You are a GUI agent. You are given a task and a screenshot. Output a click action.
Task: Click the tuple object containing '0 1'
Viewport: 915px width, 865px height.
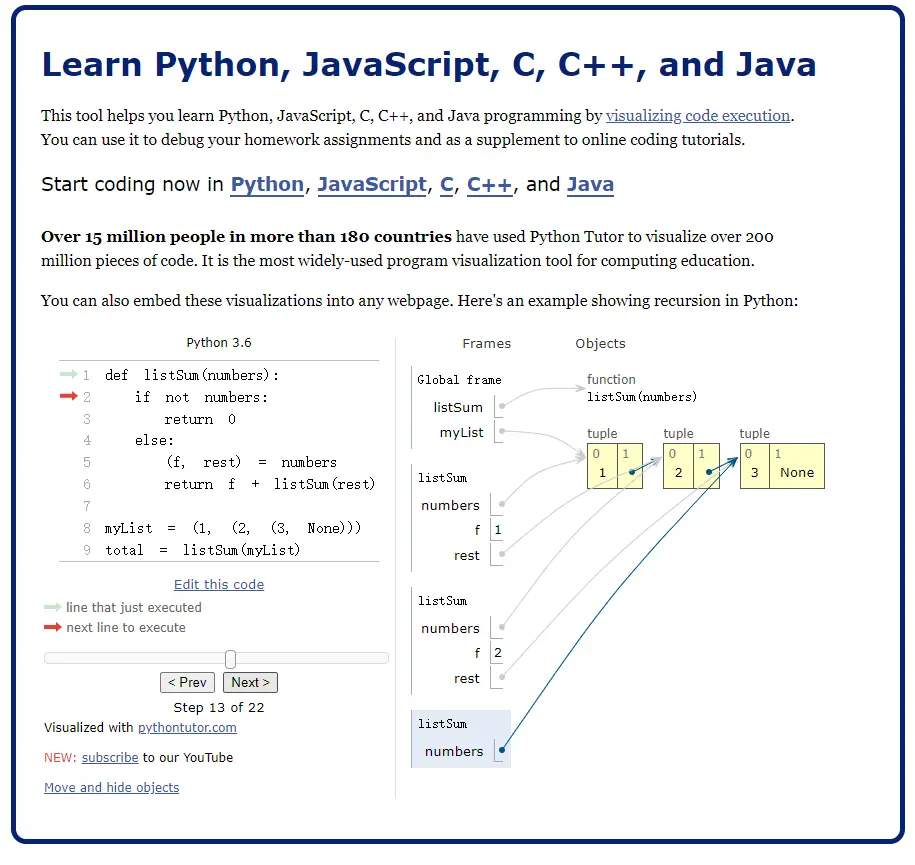point(615,466)
